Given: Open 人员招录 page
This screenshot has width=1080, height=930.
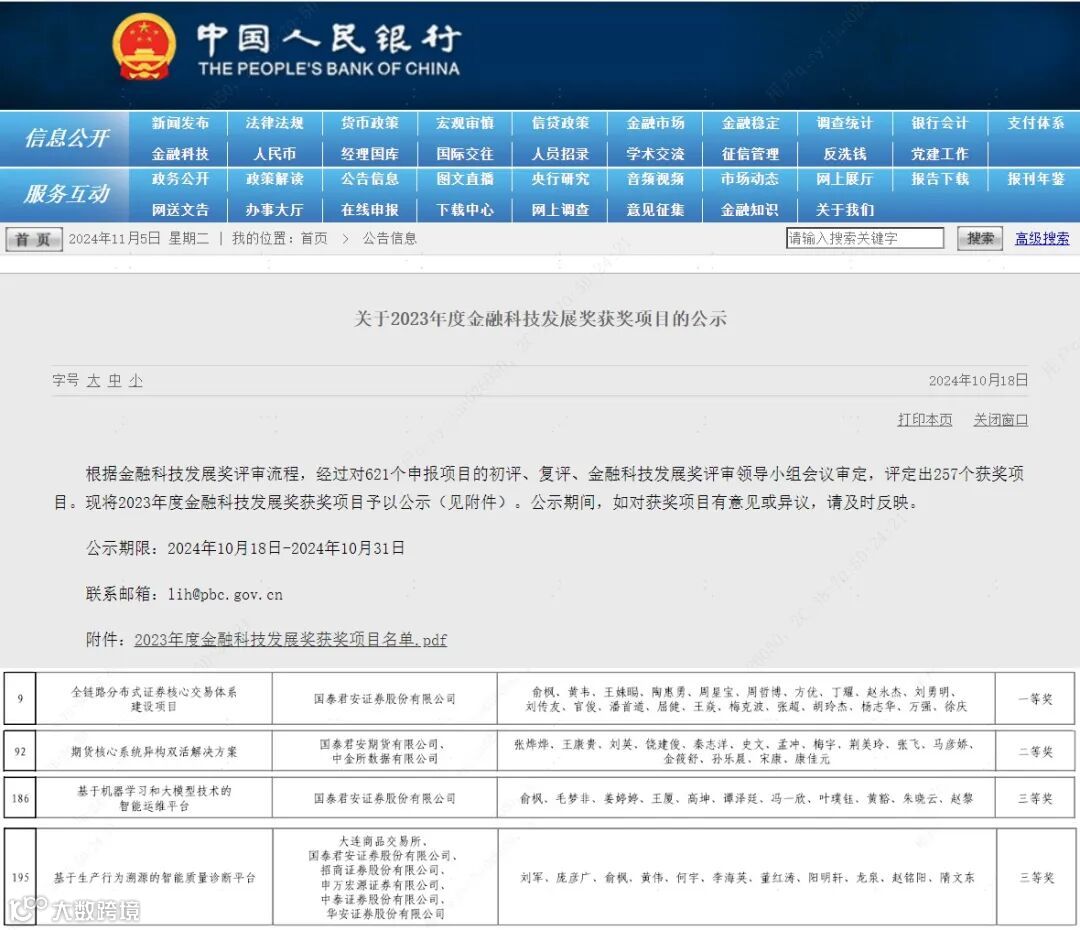Looking at the screenshot, I should [x=560, y=154].
